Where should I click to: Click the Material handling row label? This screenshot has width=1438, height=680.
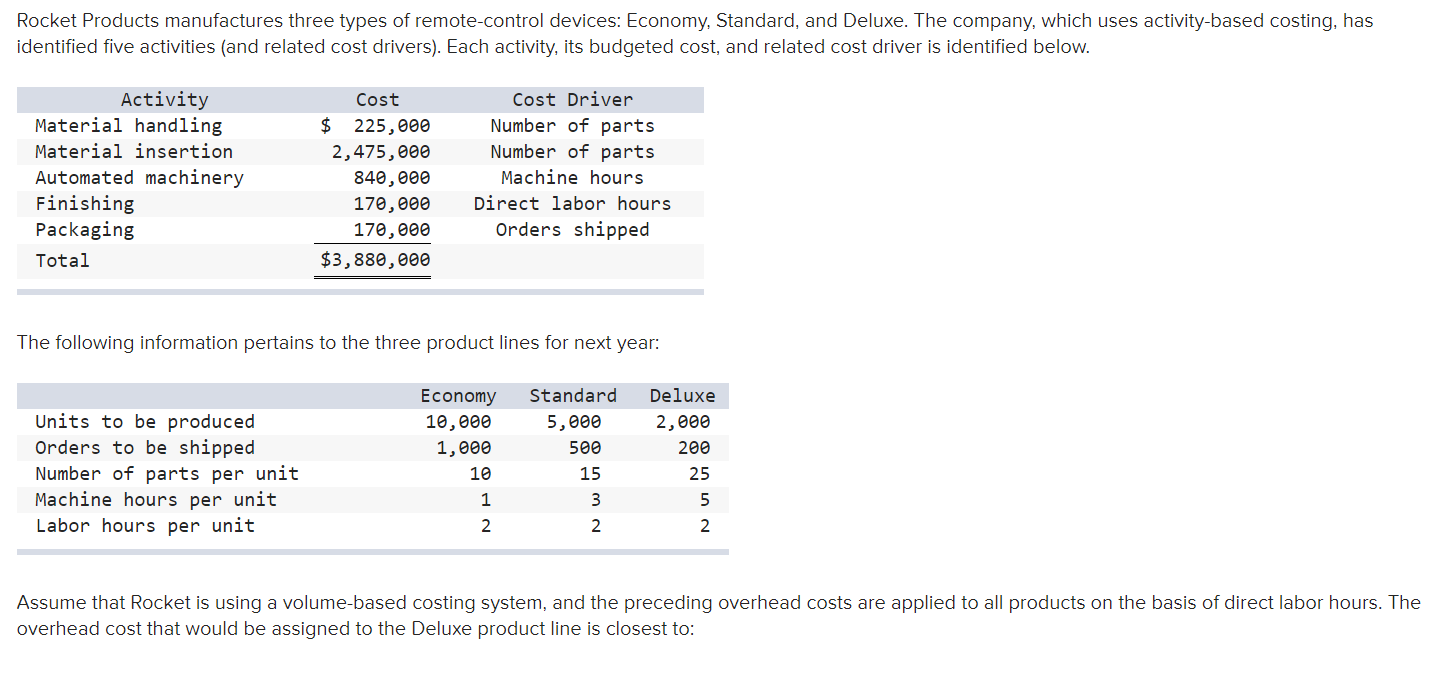pos(128,125)
